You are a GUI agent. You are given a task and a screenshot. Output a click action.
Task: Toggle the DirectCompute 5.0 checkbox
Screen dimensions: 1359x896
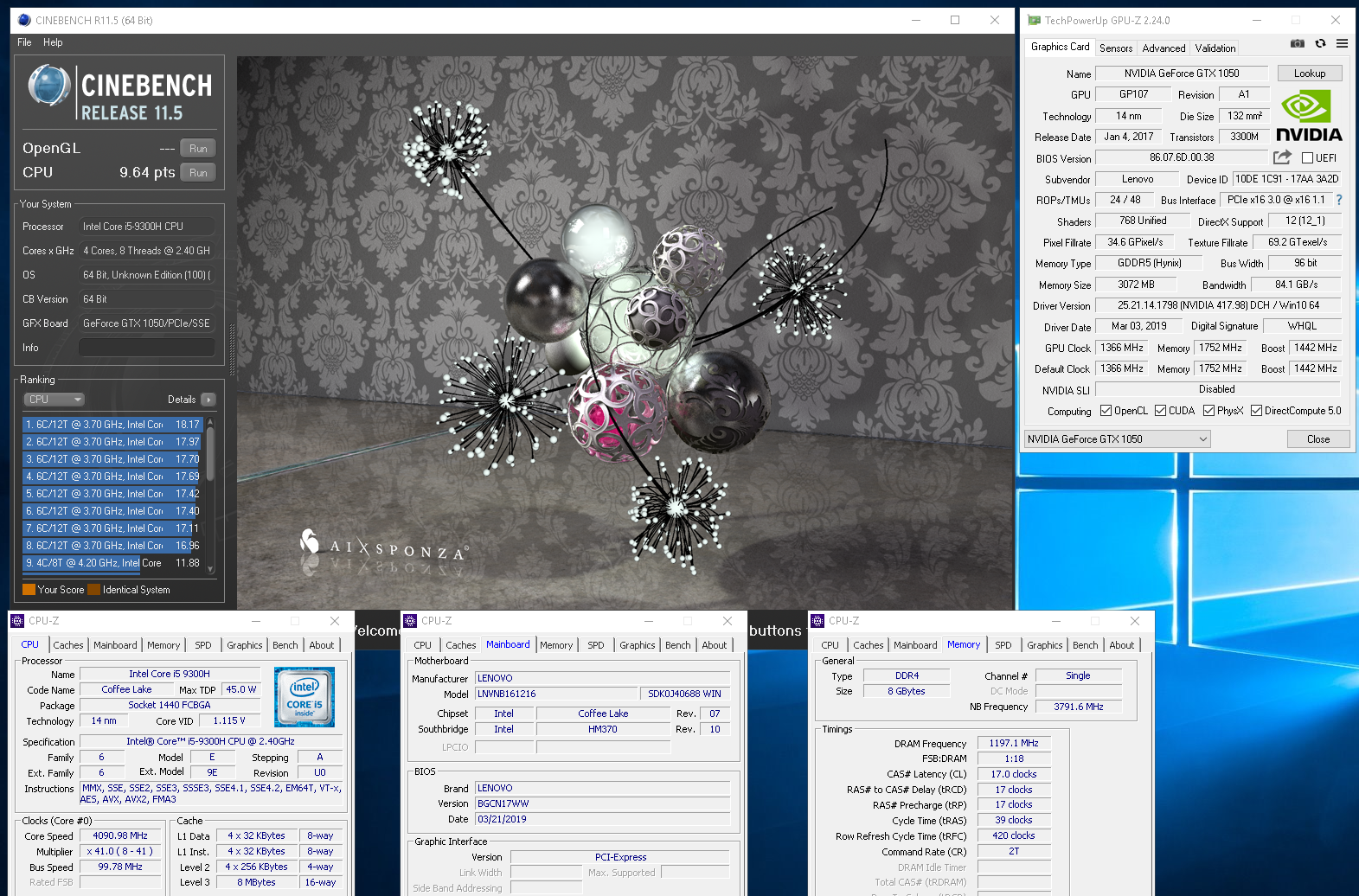pos(1256,411)
